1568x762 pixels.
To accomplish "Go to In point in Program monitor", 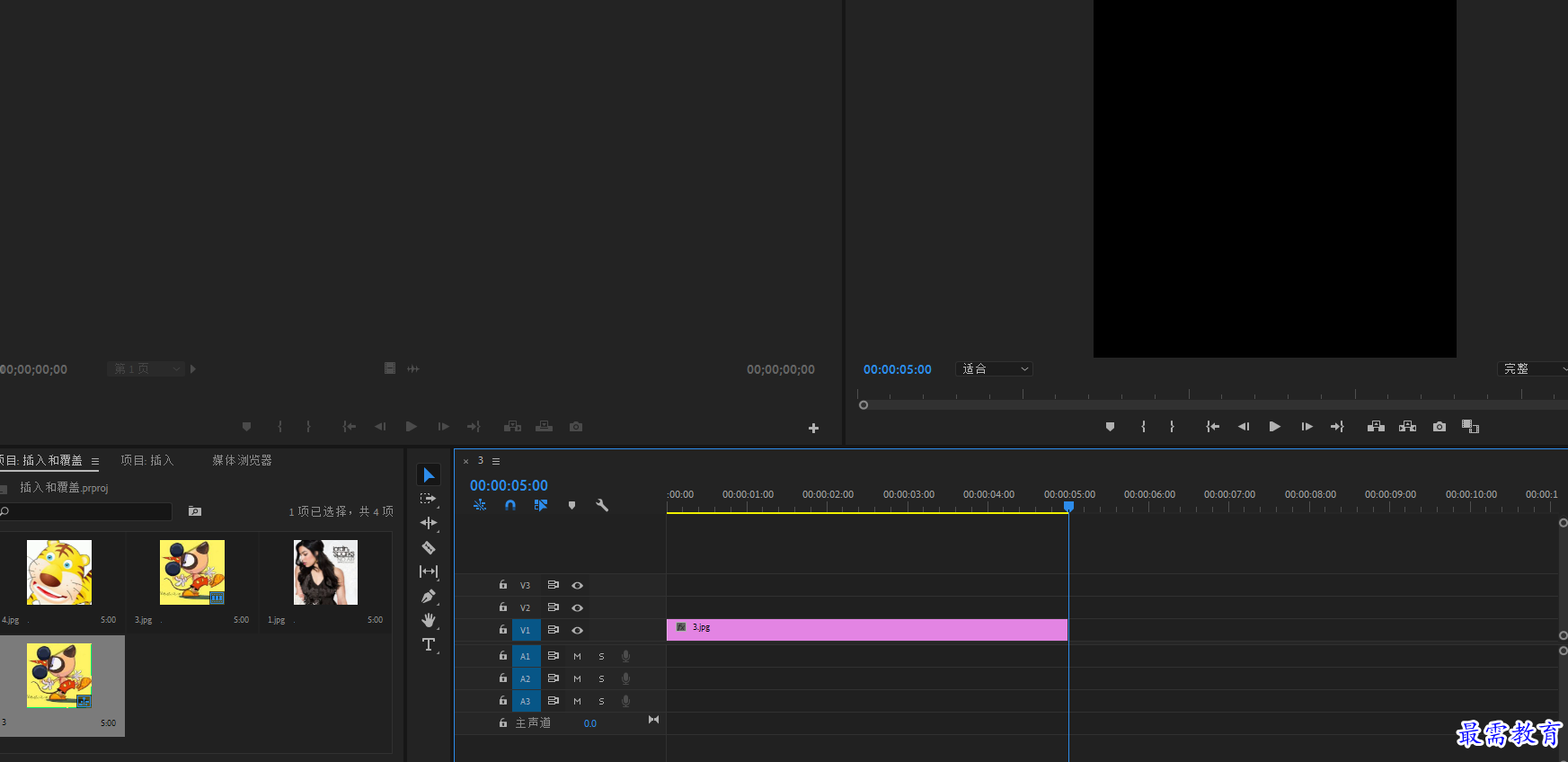I will (1212, 427).
